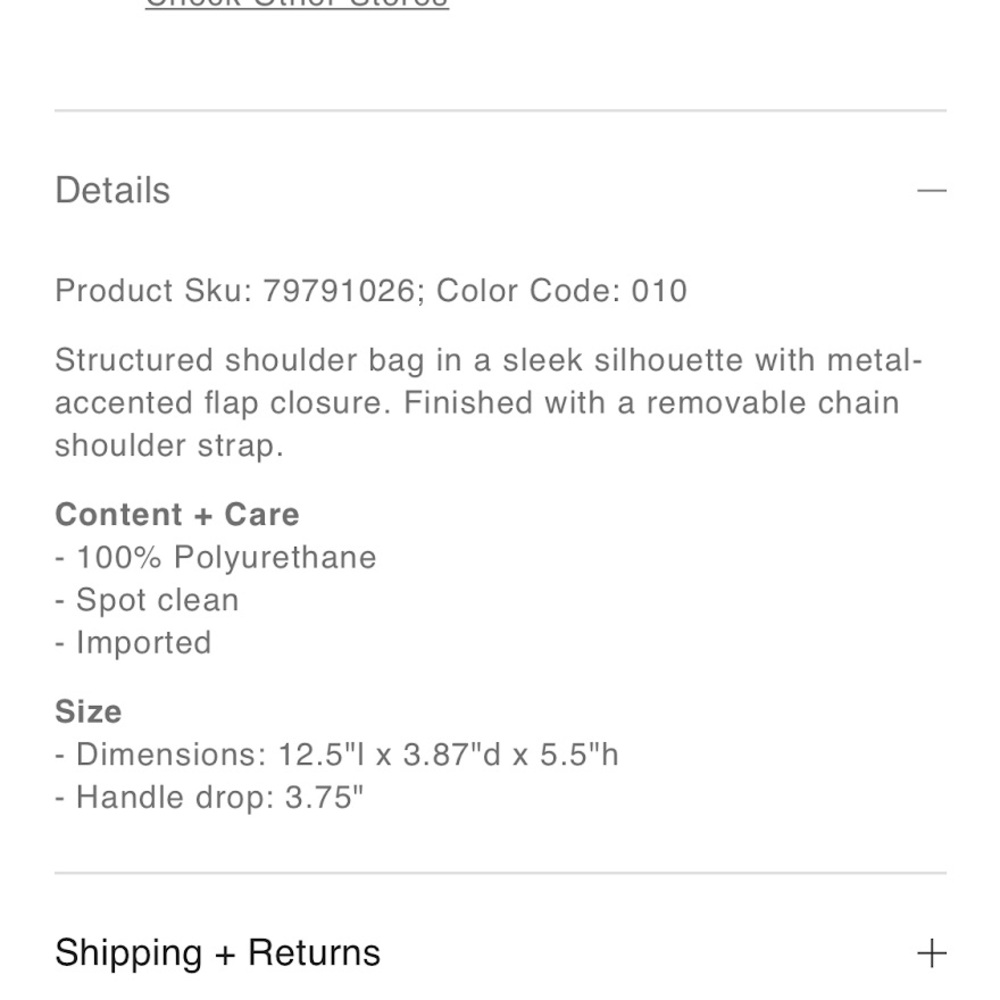Click the Product Sku number 79791026
1000x1000 pixels.
pos(339,291)
